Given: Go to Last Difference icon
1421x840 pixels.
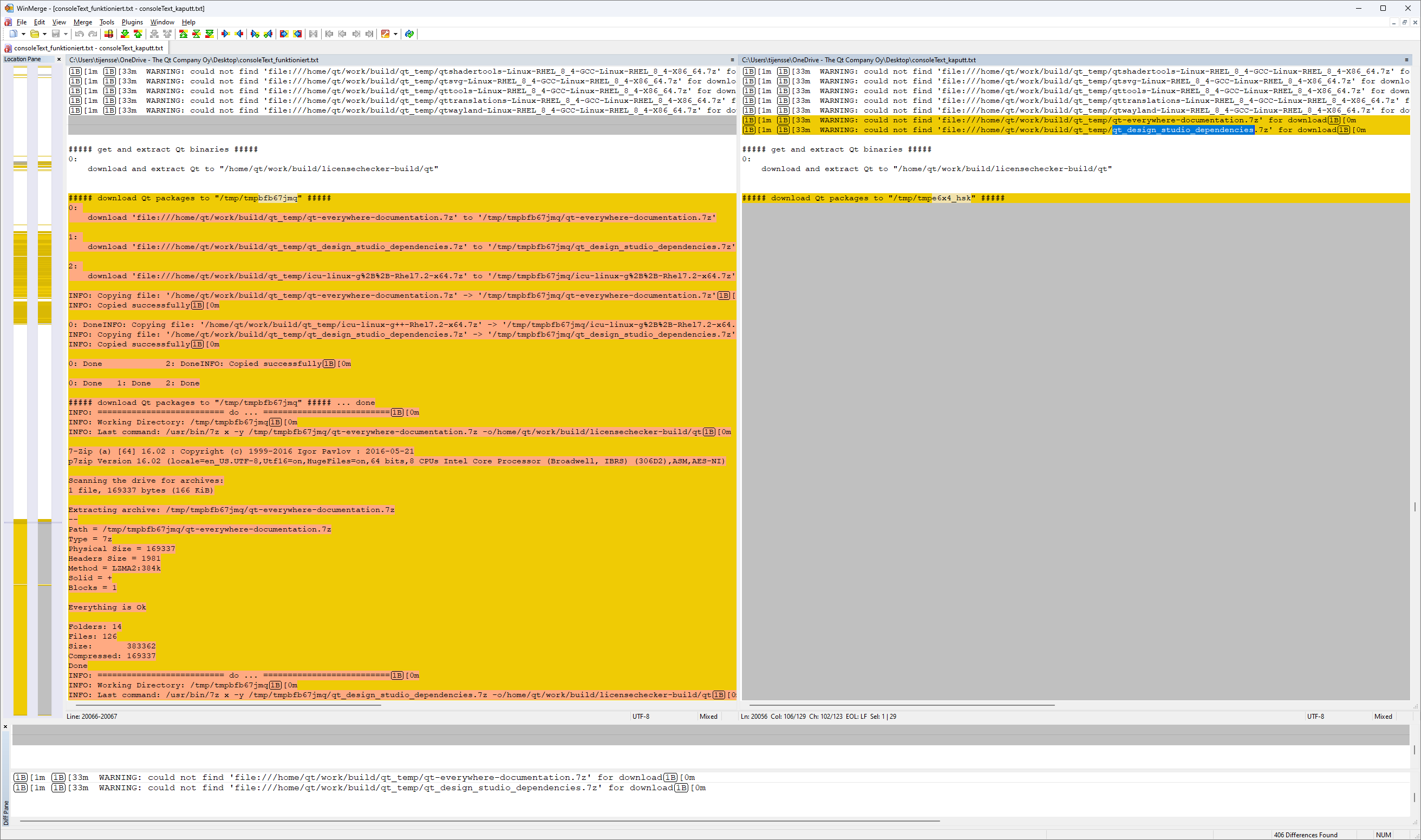Looking at the screenshot, I should pyautogui.click(x=210, y=34).
